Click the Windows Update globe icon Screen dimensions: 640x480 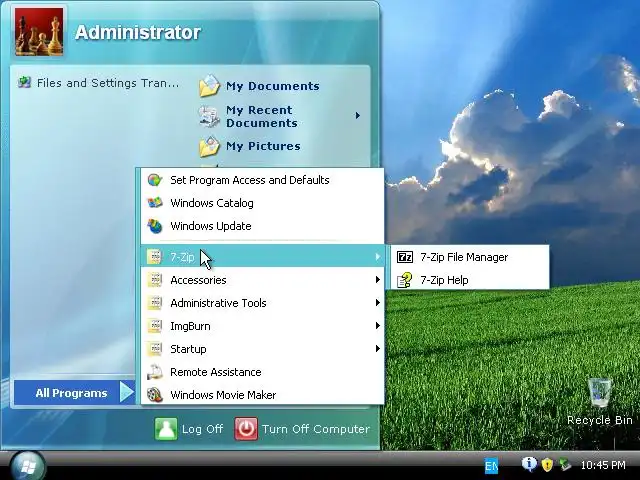(x=155, y=226)
